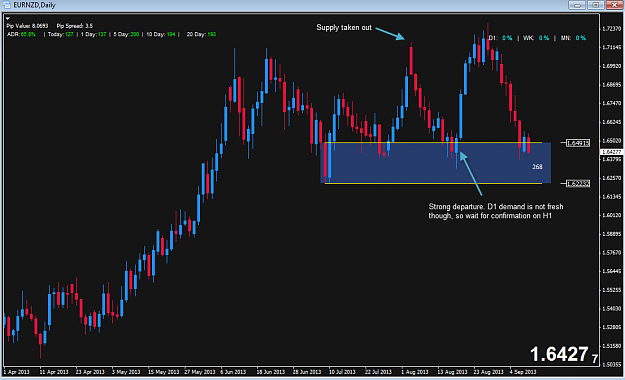Click the '27 May 2013' date label
625x380 pixels.
click(199, 372)
